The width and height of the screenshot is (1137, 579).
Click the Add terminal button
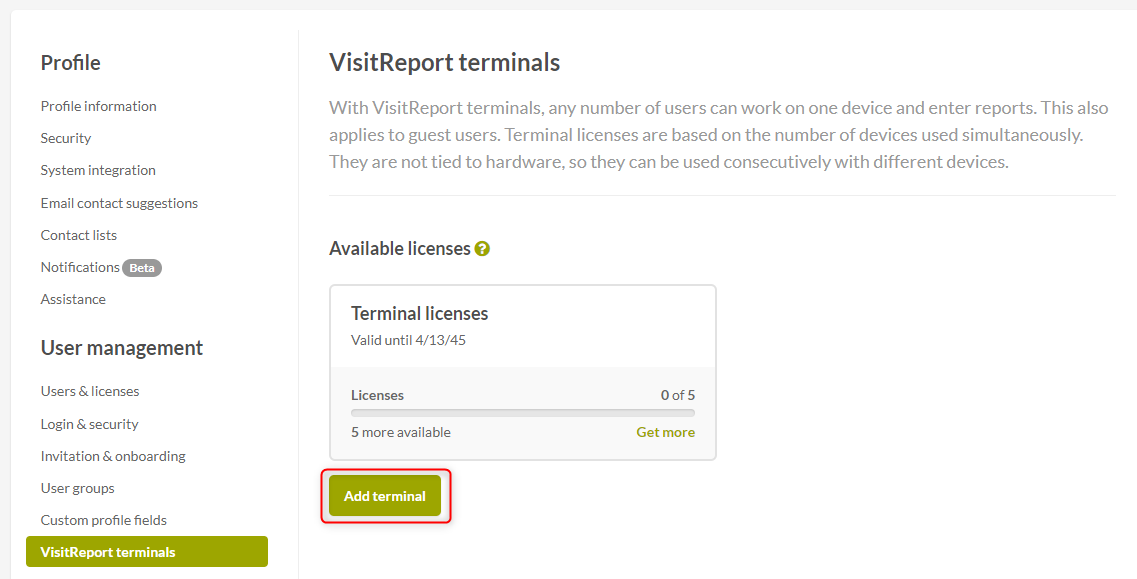click(x=385, y=495)
